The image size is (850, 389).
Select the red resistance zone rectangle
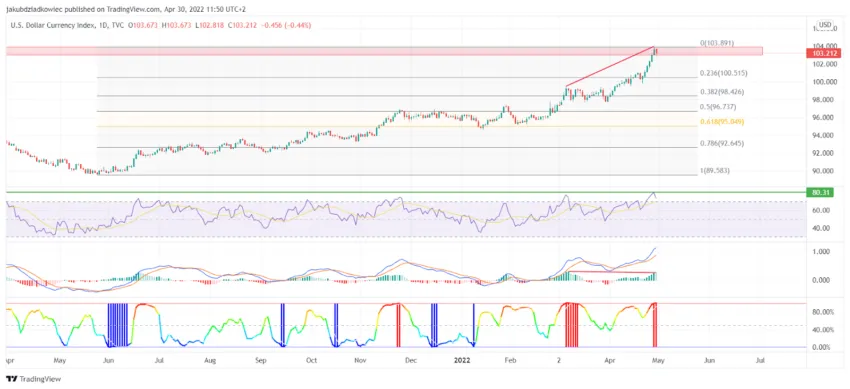(x=384, y=51)
